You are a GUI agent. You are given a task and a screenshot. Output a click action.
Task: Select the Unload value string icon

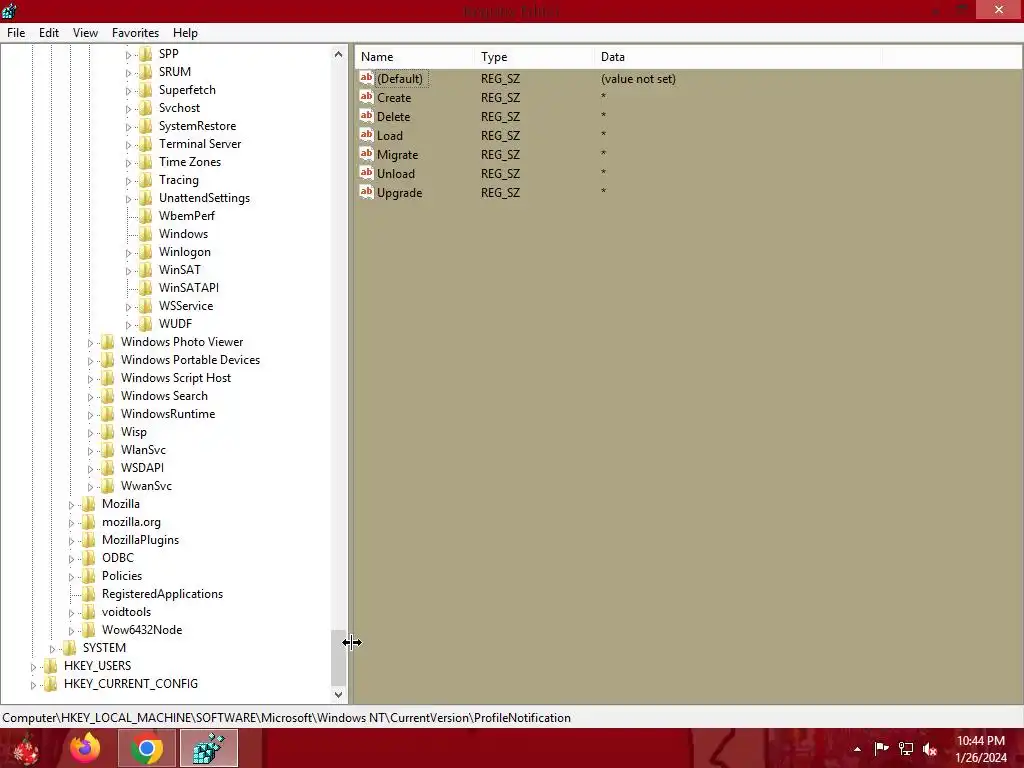366,172
